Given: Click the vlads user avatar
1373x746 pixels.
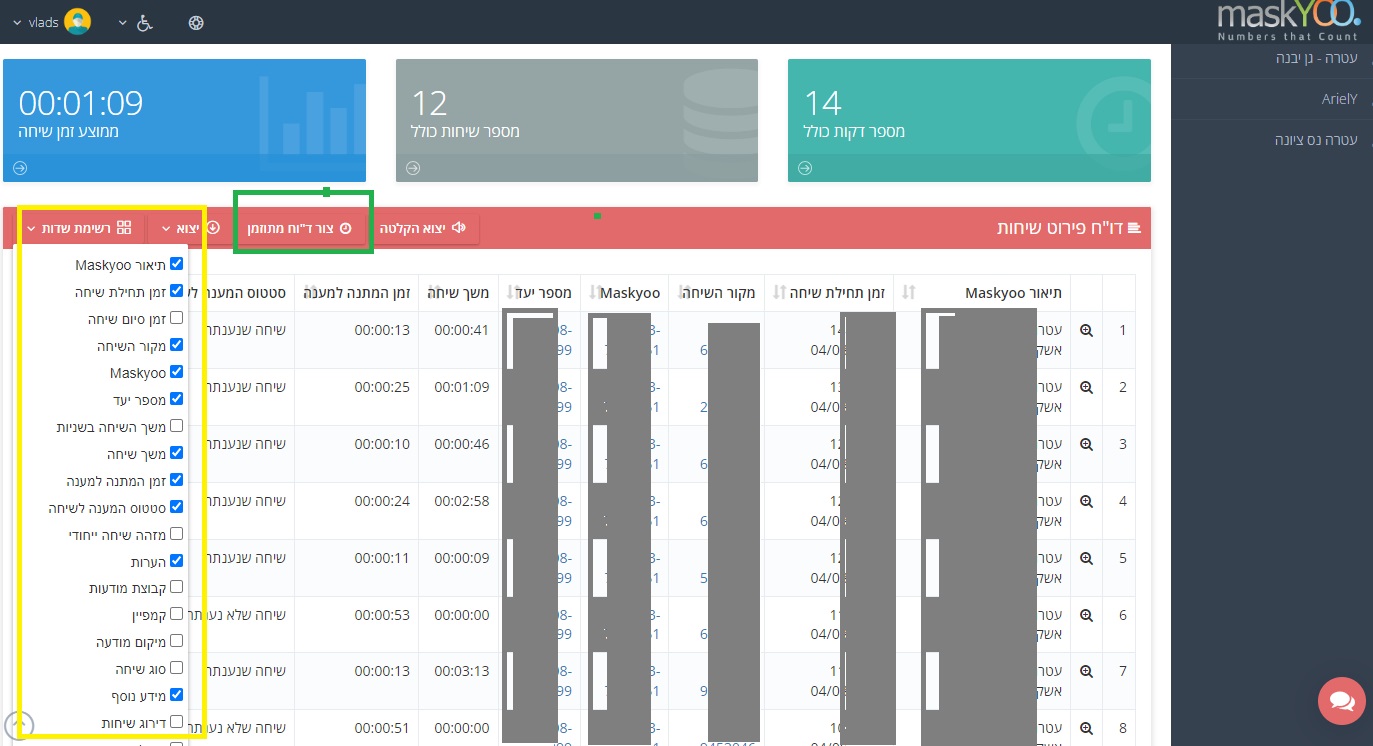Looking at the screenshot, I should [x=77, y=21].
